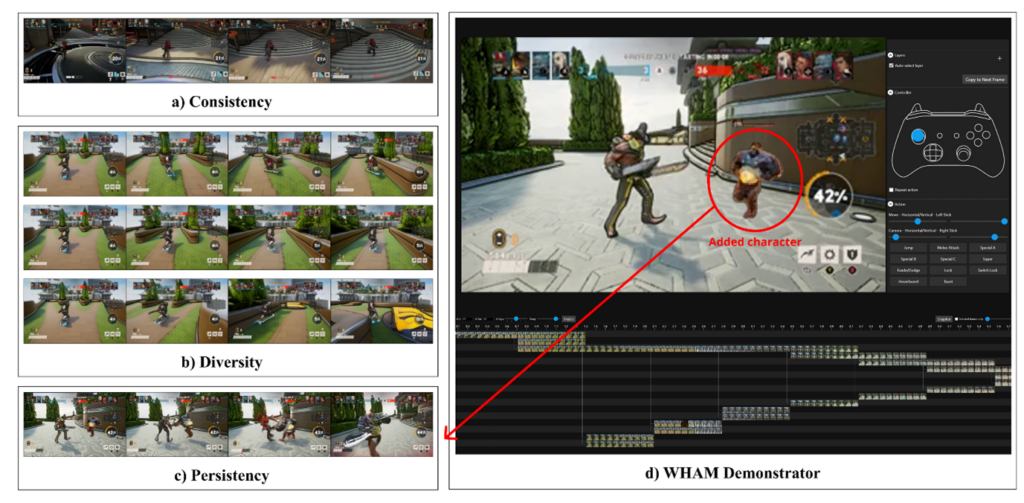1024x503 pixels.
Task: Click the dash ability icon in game view
Action: 805,254
